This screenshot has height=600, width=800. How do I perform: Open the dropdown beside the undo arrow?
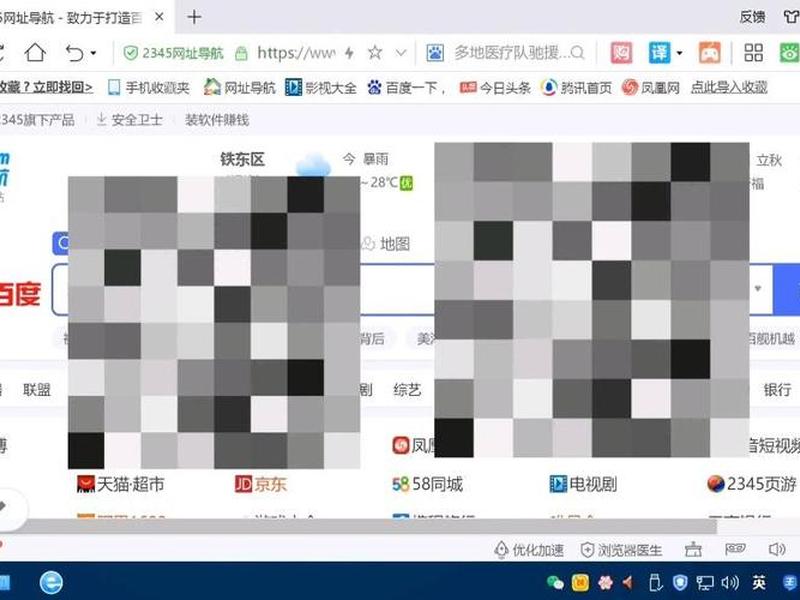93,53
